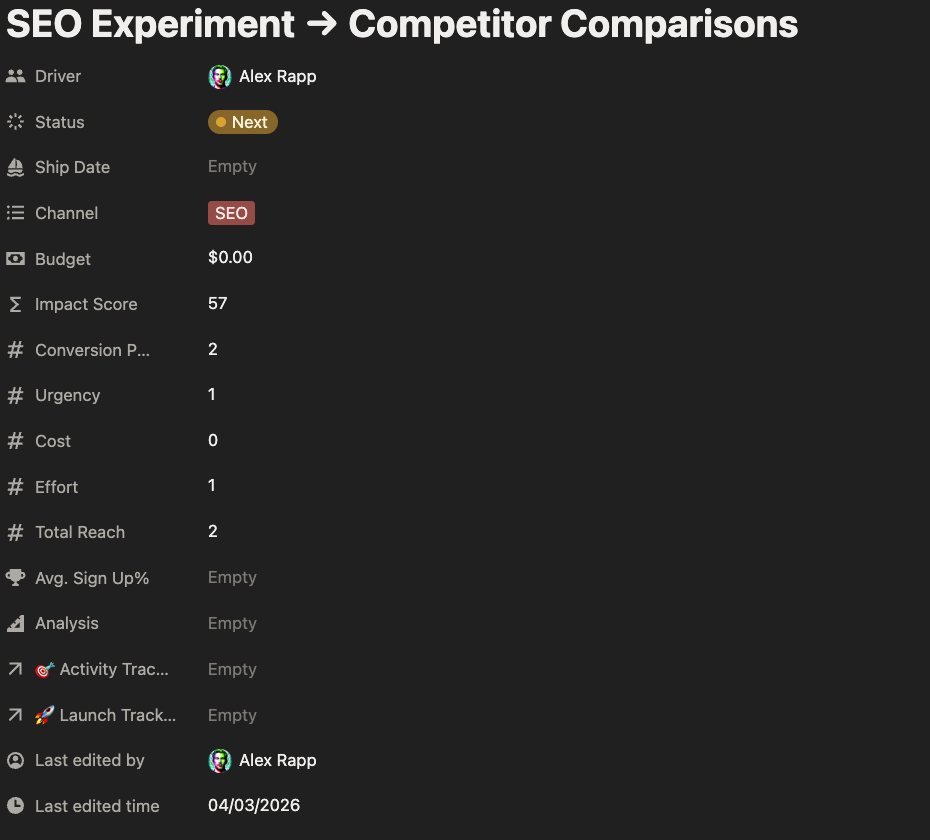Click the ship icon next to Ship Date
This screenshot has width=930, height=840.
click(15, 166)
